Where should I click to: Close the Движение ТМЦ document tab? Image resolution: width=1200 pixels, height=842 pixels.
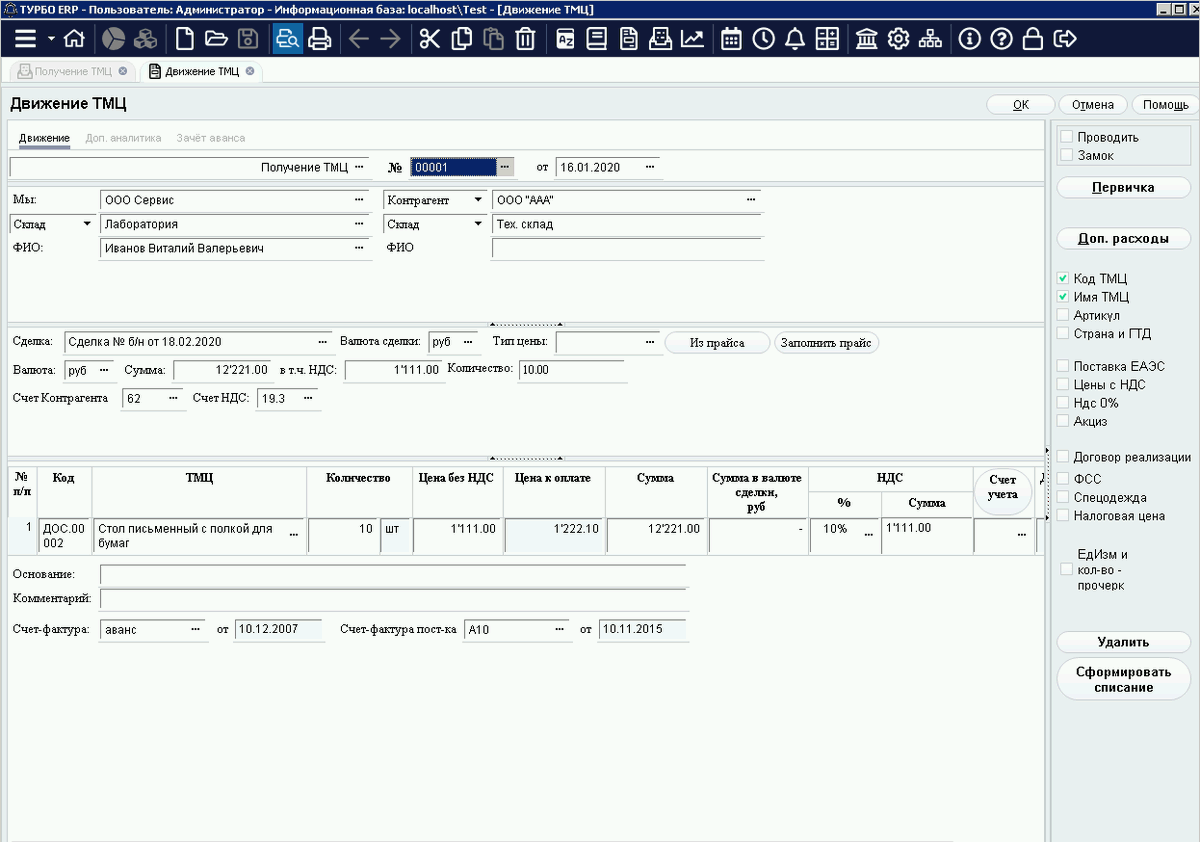point(250,72)
